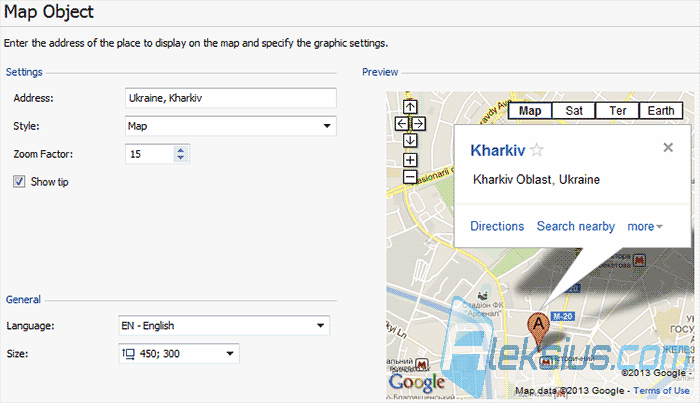Screen dimensions: 700x403
Task: Click the Address input field
Action: (230, 98)
